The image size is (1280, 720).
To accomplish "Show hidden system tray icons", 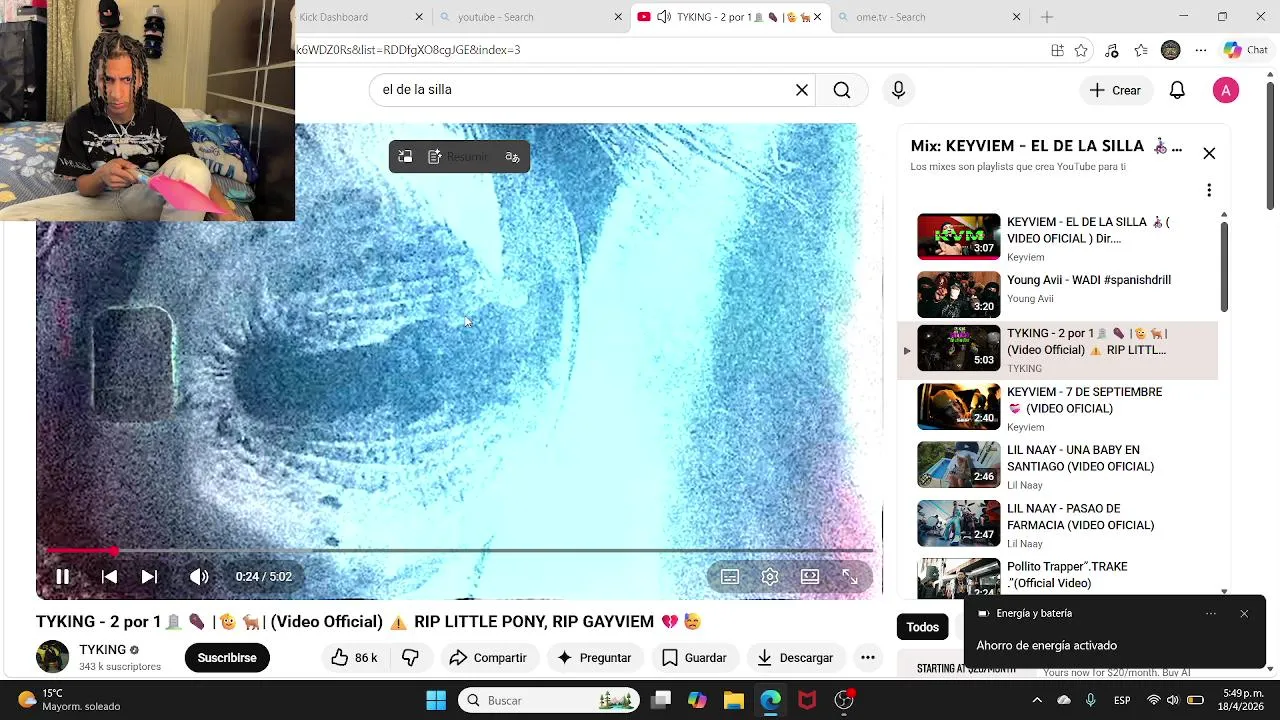I will point(1037,700).
